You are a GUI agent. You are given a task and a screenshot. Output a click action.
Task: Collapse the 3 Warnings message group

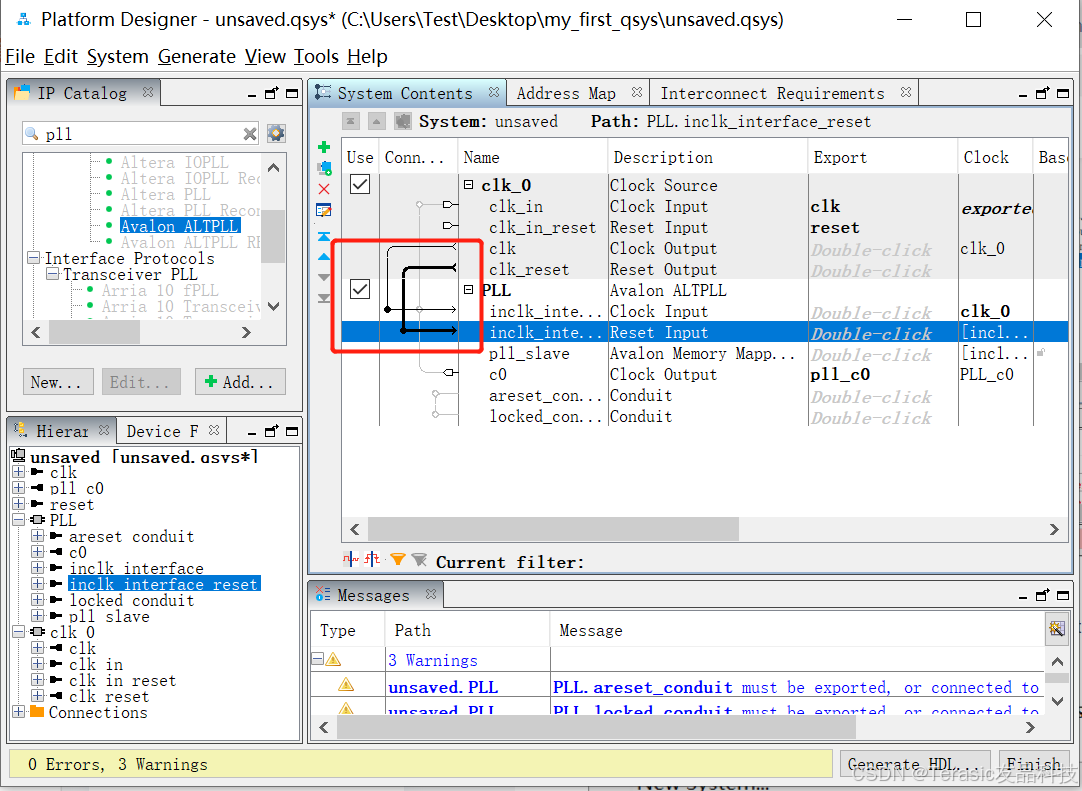pos(317,659)
